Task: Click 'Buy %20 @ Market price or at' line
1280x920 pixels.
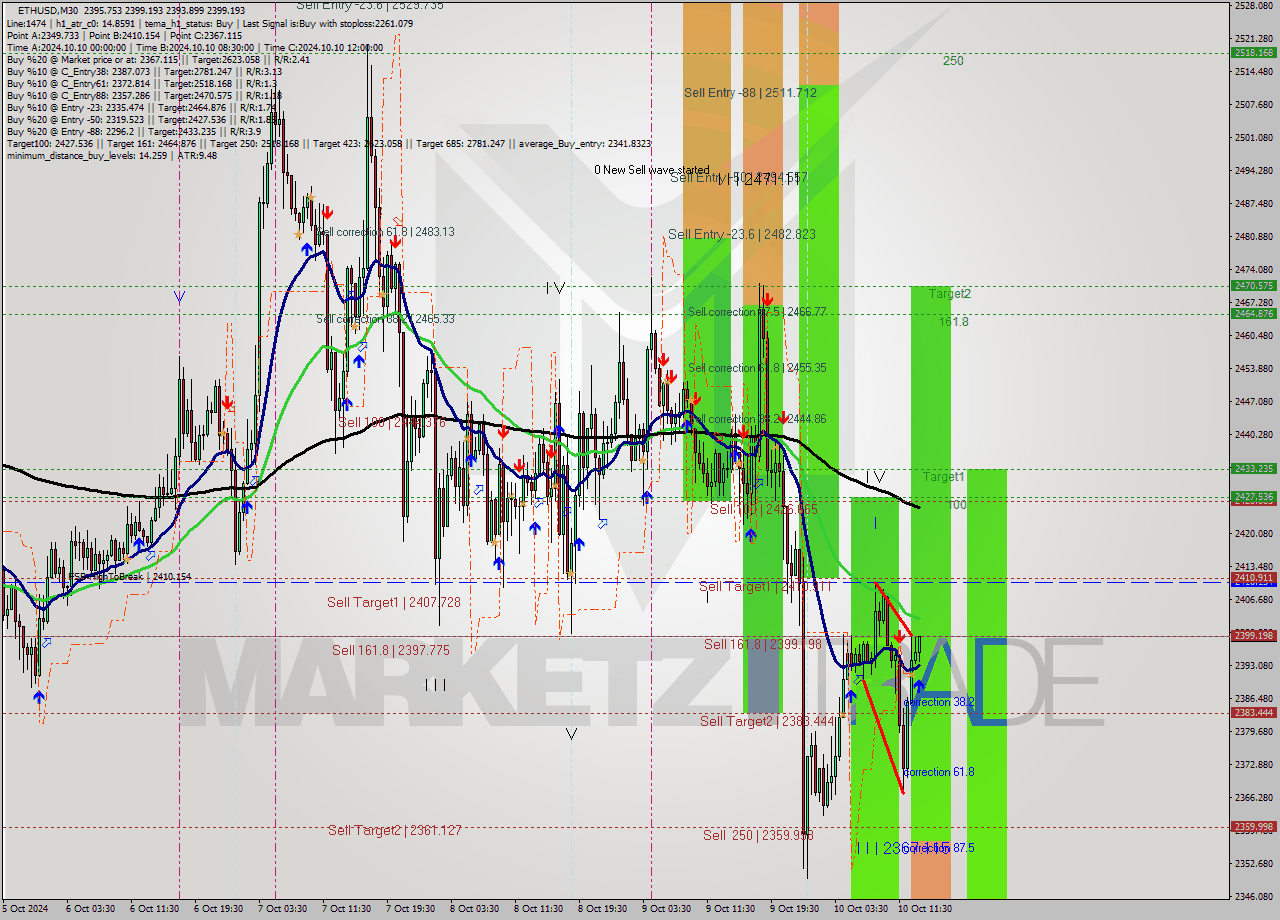Action: [156, 59]
